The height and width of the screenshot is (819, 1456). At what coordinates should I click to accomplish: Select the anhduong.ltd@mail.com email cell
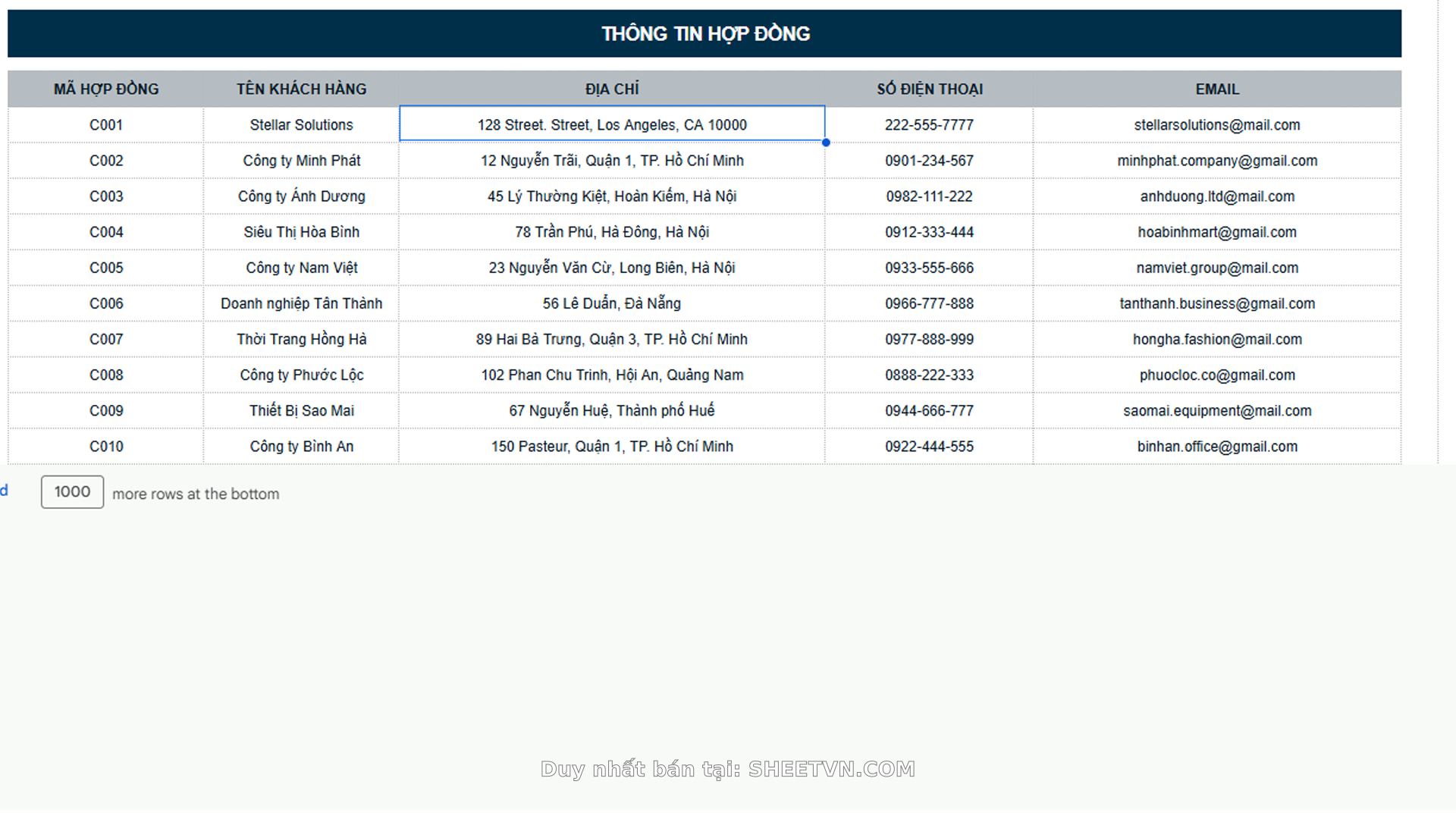(1217, 196)
